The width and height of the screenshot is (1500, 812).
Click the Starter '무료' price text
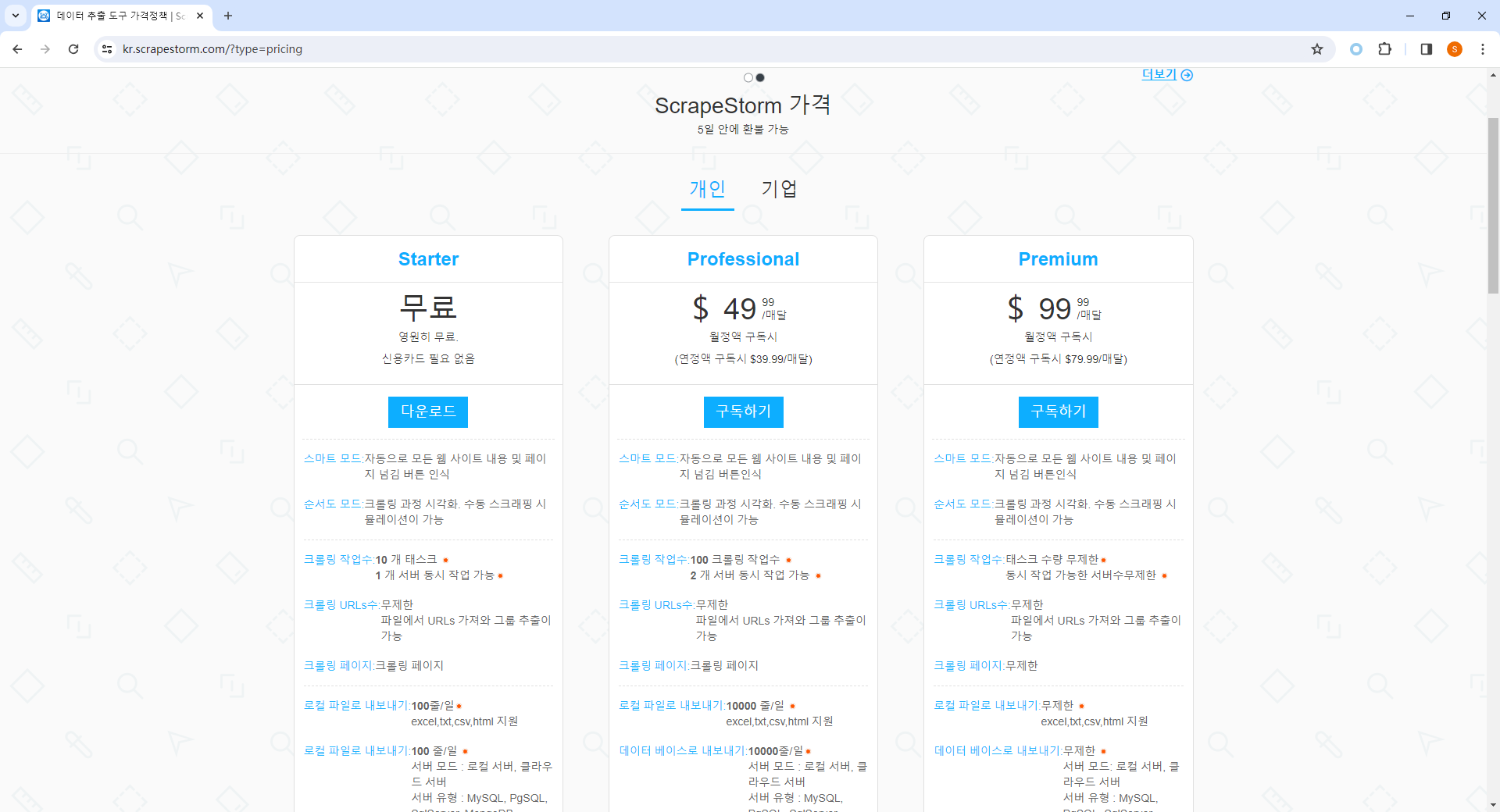[x=428, y=307]
